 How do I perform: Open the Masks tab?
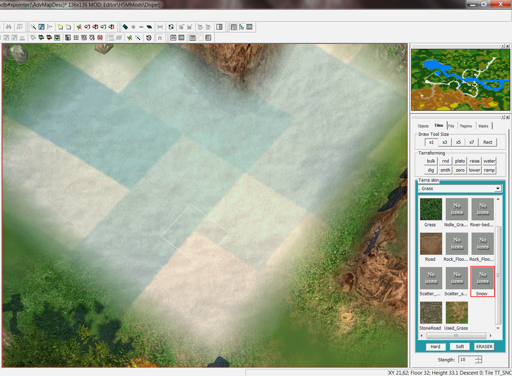pos(483,126)
